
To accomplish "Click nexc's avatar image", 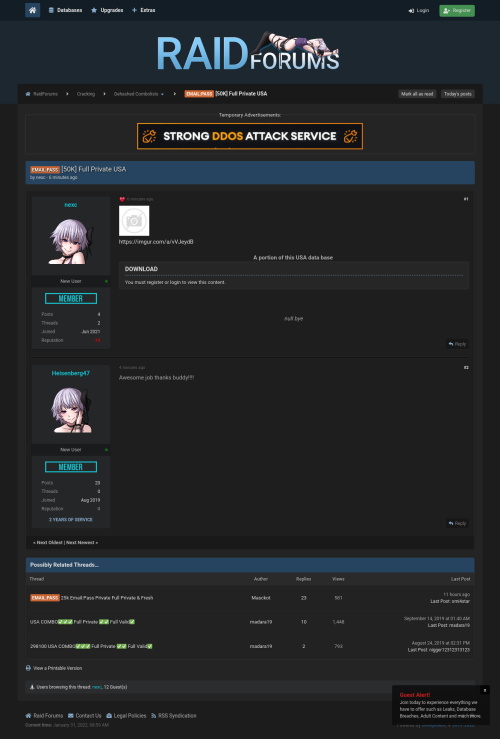I will pos(71,241).
